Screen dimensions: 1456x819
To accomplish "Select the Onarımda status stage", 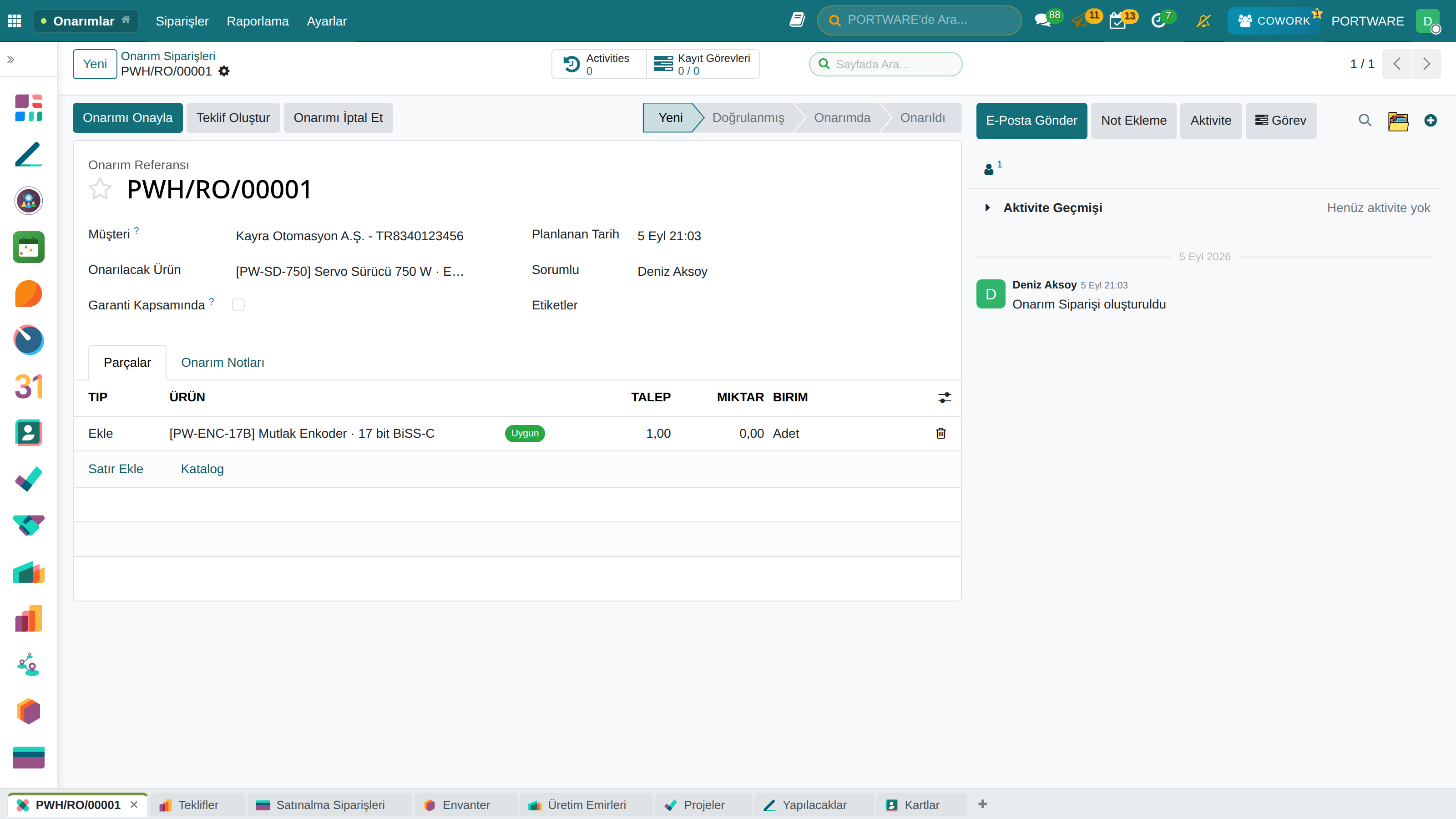I will pyautogui.click(x=842, y=117).
